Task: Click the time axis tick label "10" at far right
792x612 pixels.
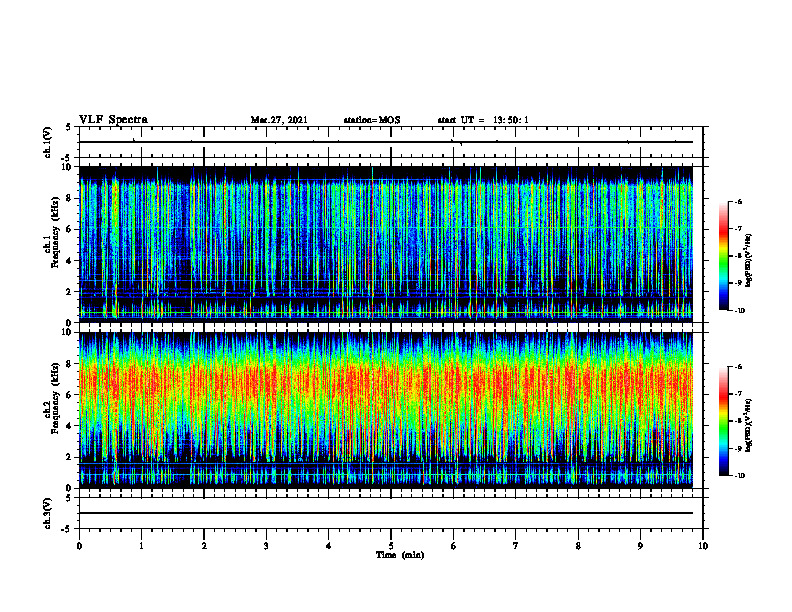Action: [x=703, y=546]
